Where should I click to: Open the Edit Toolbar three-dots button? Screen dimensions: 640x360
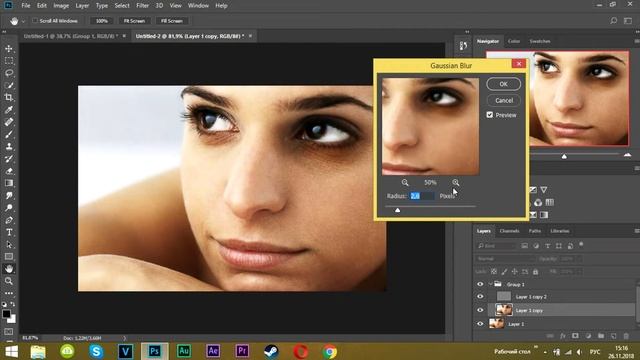click(9, 293)
